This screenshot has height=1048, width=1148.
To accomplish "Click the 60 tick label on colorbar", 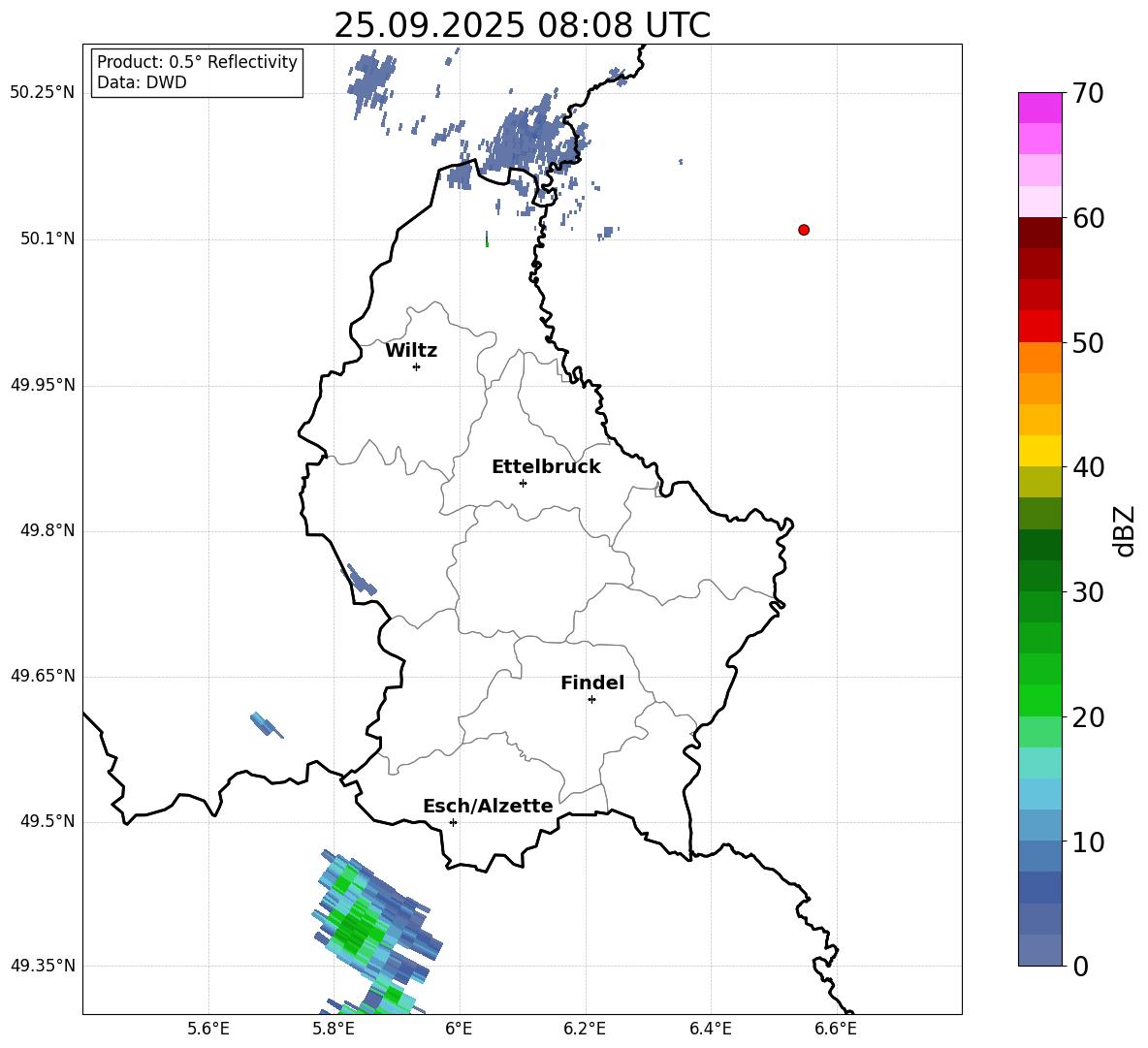I will 1088,218.
